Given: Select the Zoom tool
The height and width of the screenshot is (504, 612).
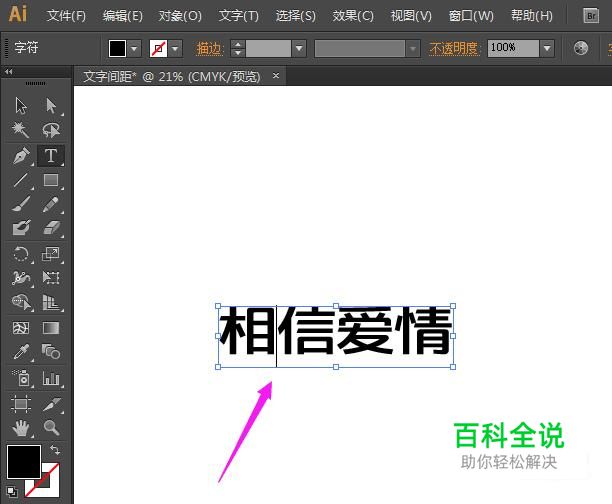Looking at the screenshot, I should (51, 428).
